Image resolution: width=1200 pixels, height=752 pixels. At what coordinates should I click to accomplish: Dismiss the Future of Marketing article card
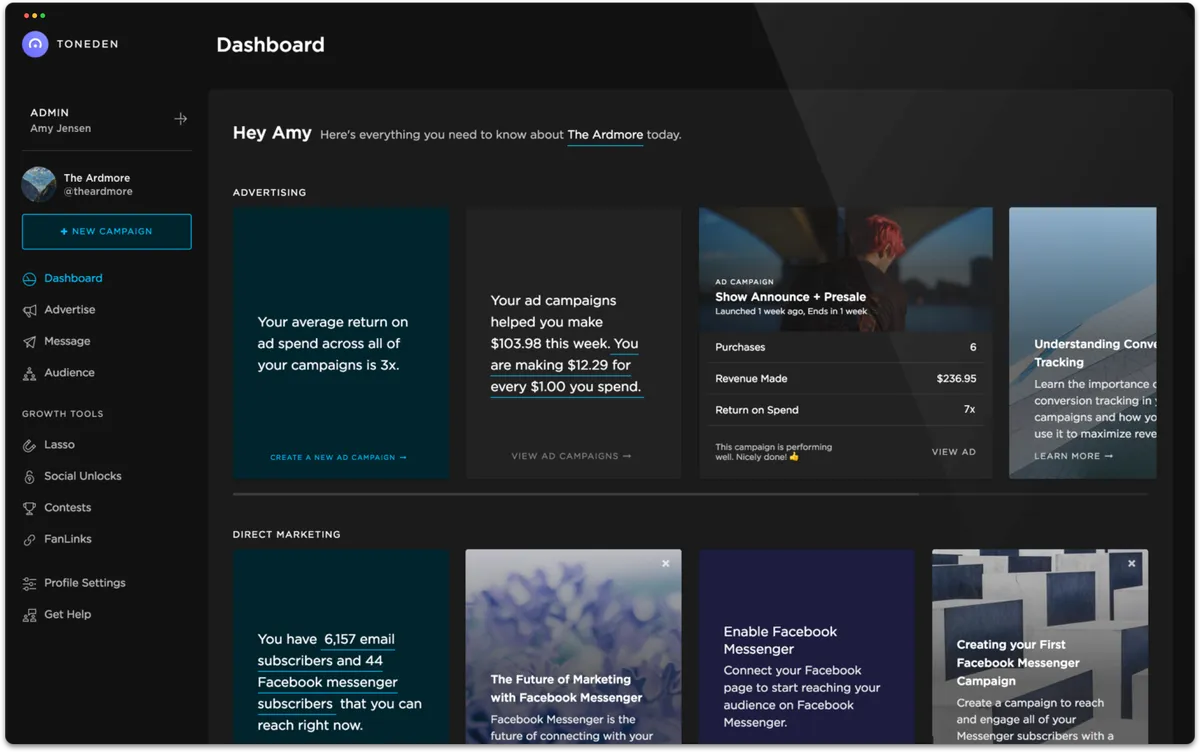tap(665, 563)
